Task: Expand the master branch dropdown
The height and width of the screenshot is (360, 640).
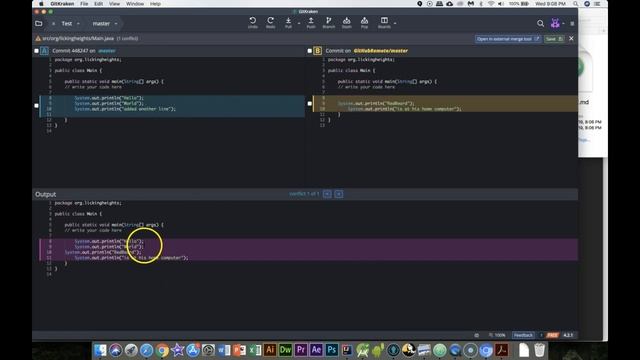Action: [x=116, y=24]
